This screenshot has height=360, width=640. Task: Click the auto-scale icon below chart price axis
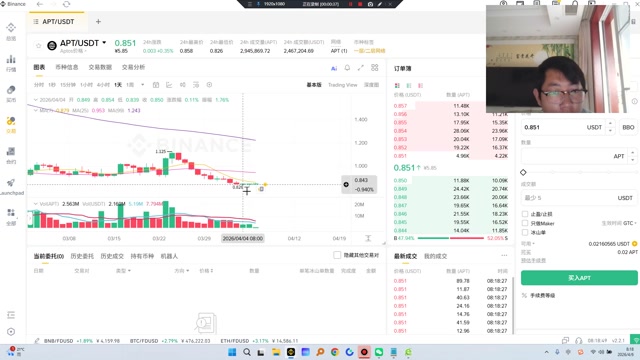(x=368, y=238)
